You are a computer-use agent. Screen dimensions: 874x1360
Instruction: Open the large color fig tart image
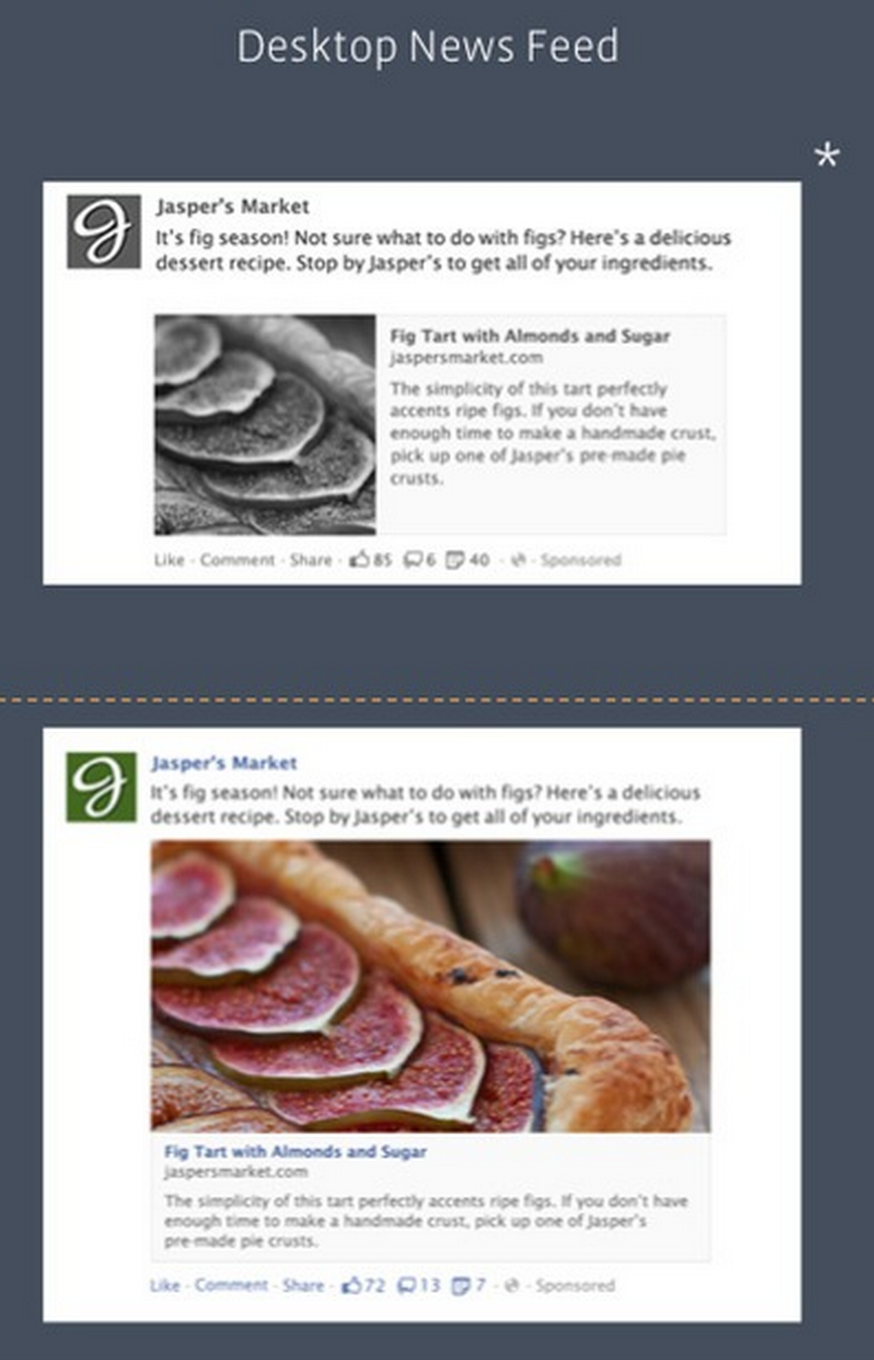click(431, 986)
